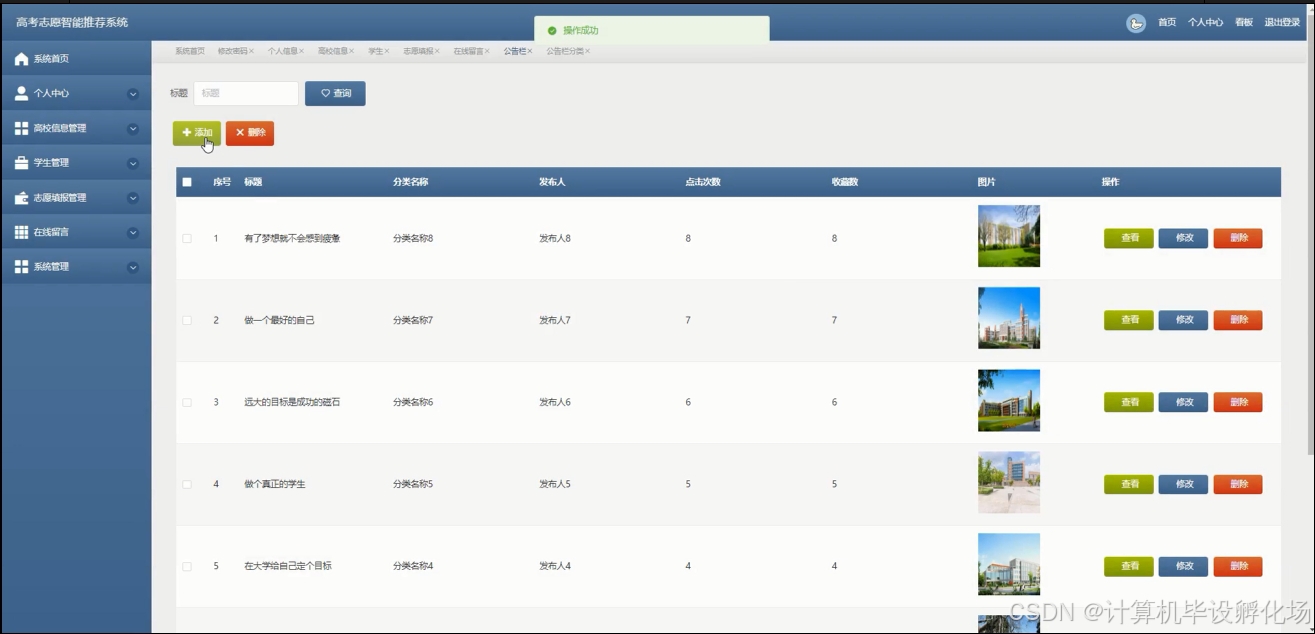1315x634 pixels.
Task: Open the thumbnail image in row 分类名称4
Action: (1009, 564)
